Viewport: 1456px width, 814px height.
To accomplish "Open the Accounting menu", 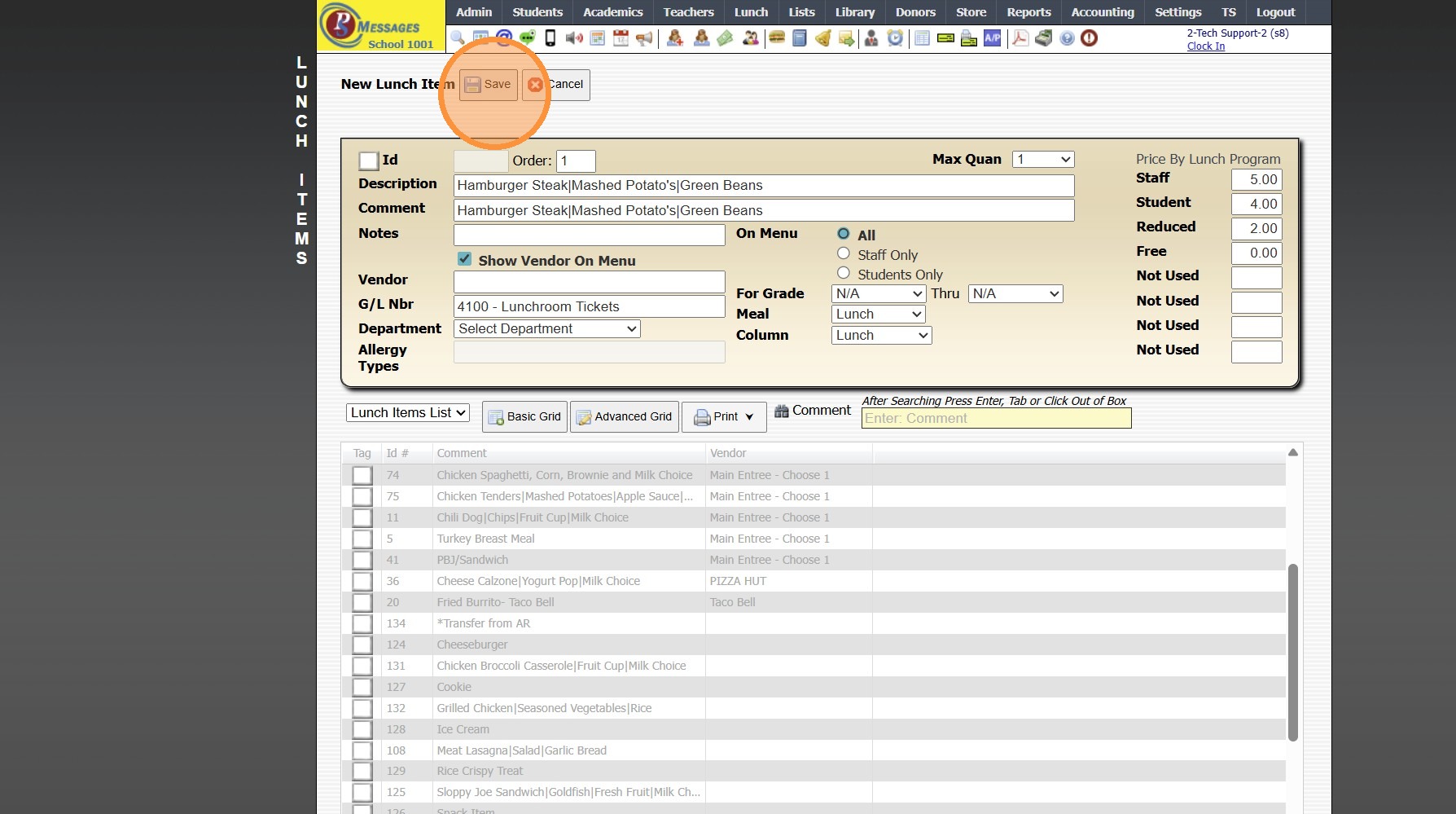I will click(1102, 12).
